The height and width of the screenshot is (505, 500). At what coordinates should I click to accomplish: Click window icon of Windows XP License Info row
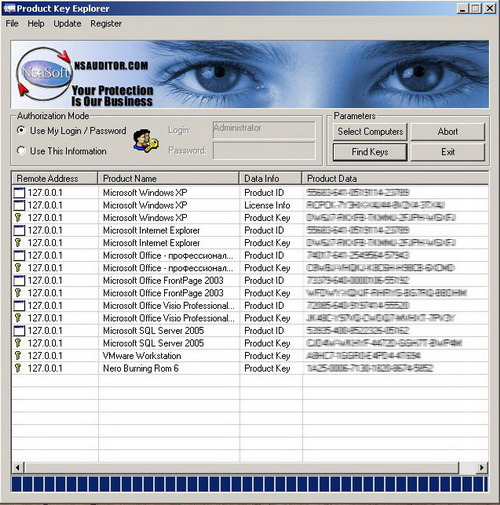point(19,205)
